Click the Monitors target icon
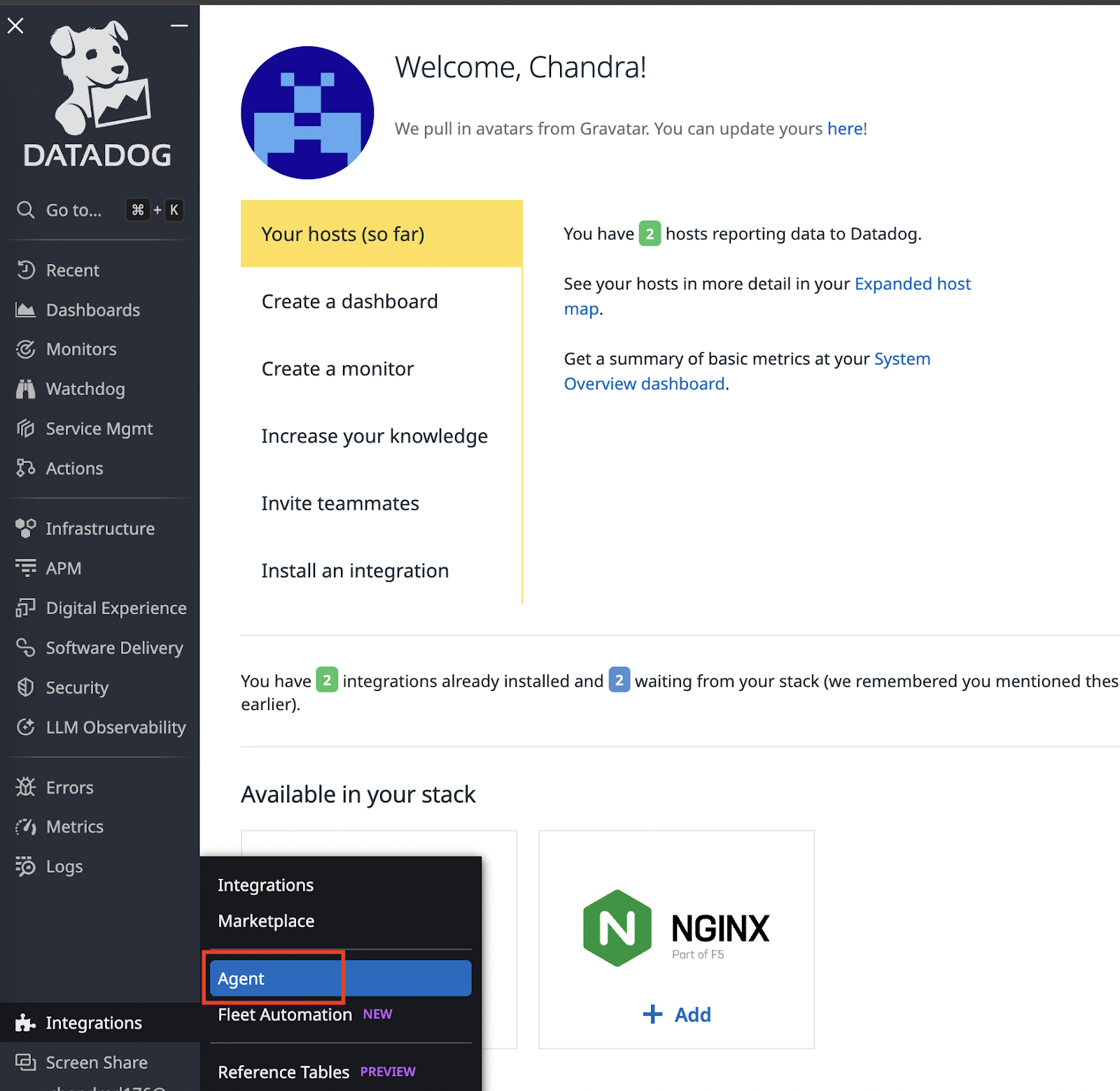 26,349
